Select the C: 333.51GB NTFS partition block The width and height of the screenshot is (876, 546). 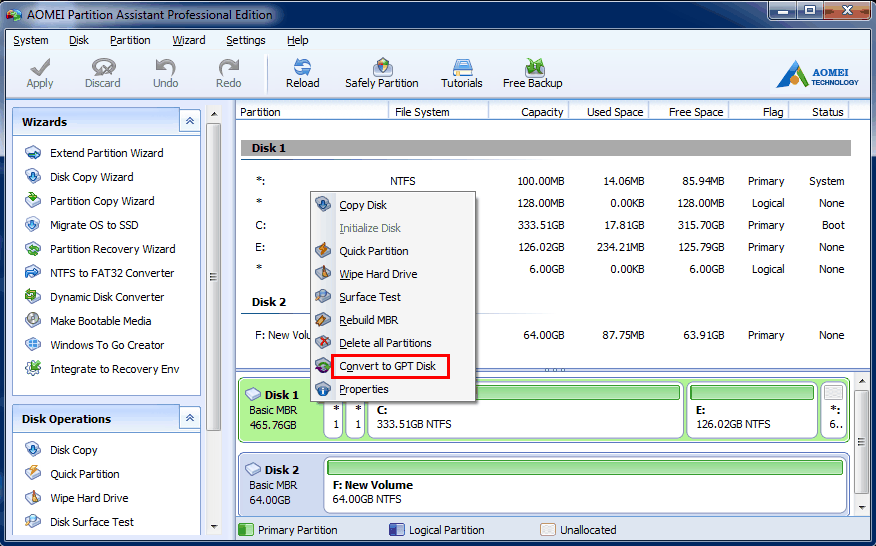(x=526, y=410)
